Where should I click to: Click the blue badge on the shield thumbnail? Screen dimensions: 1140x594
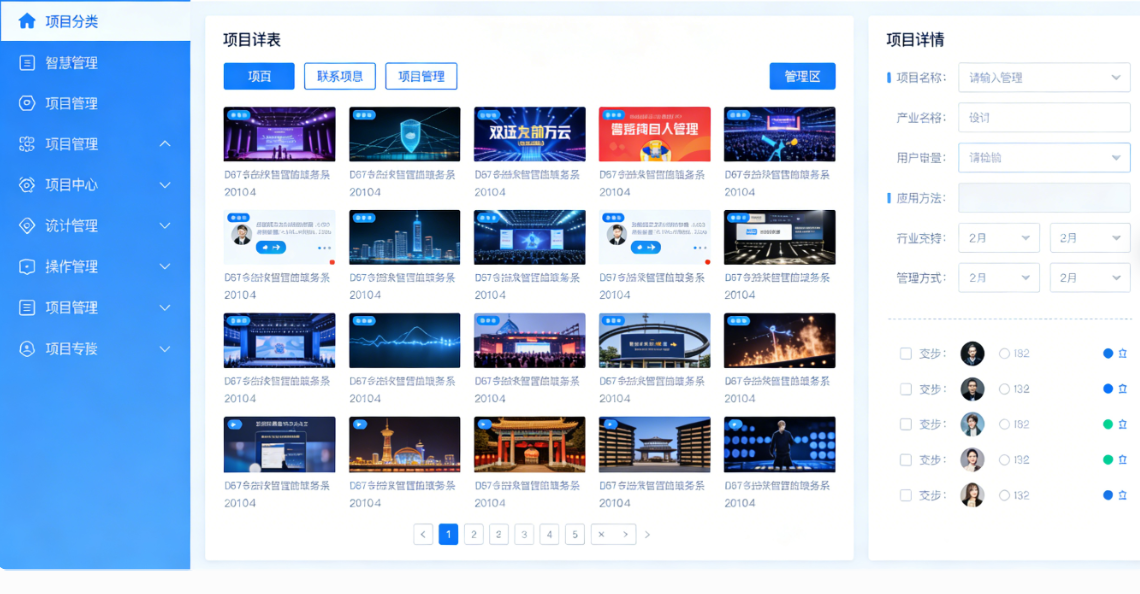point(364,115)
